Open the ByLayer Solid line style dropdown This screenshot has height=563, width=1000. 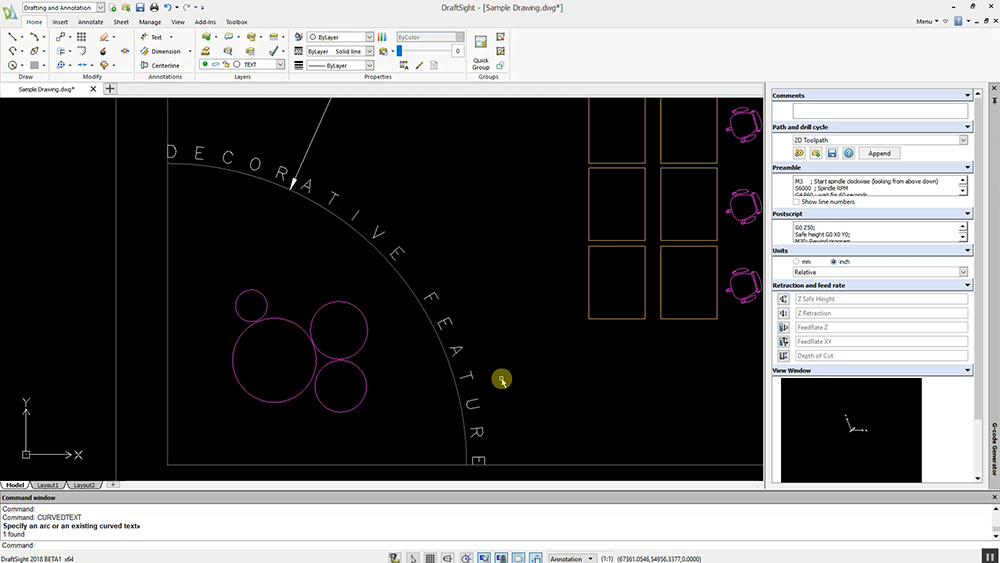click(x=369, y=51)
